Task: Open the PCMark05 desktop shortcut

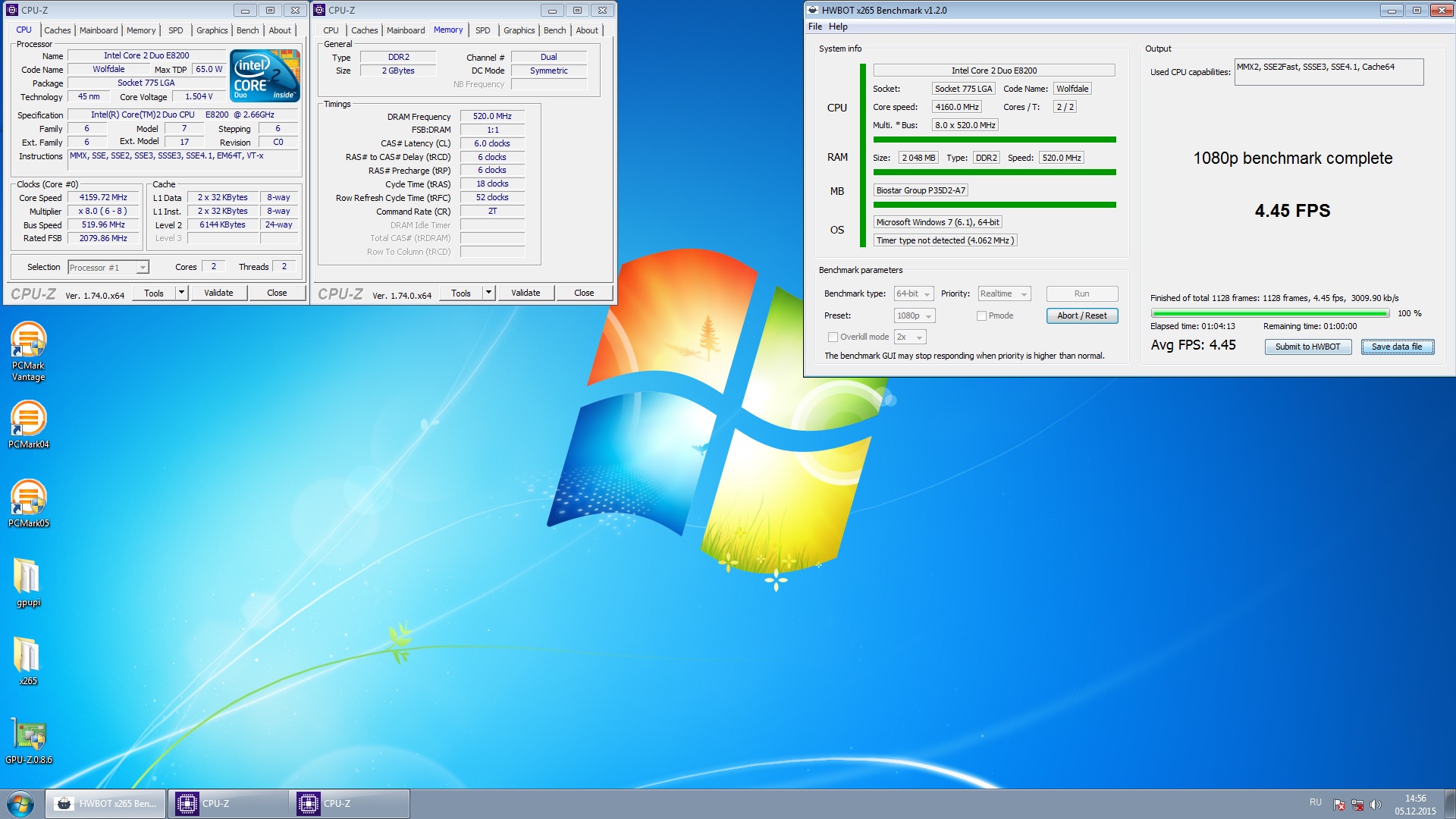Action: pyautogui.click(x=28, y=503)
